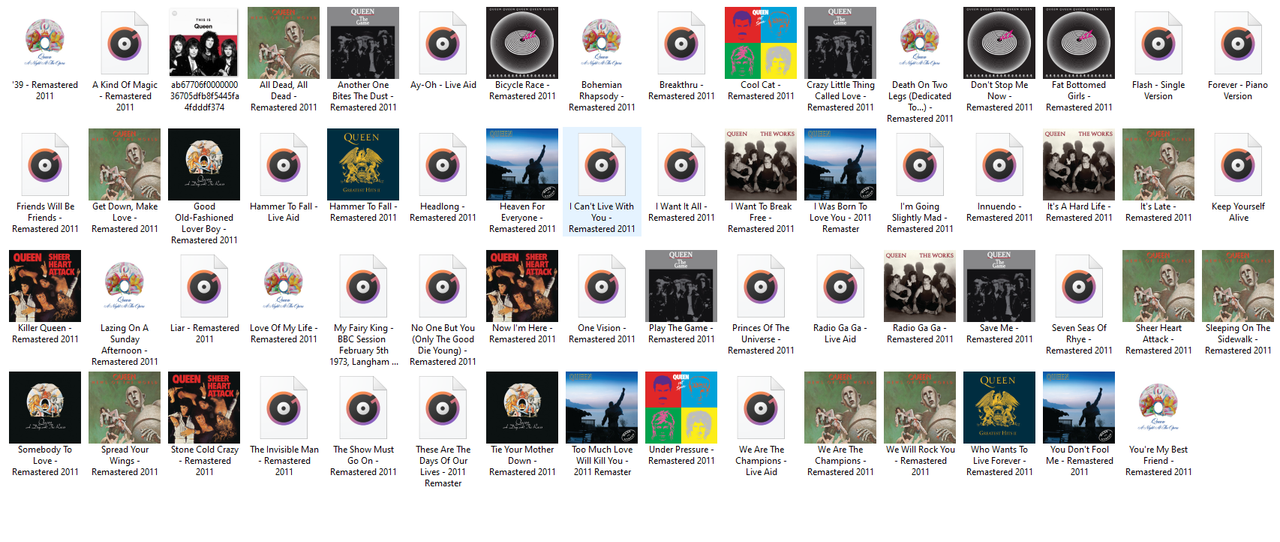The width and height of the screenshot is (1280, 542).
Task: Select the Princes Of The Universe file icon
Action: (x=761, y=286)
